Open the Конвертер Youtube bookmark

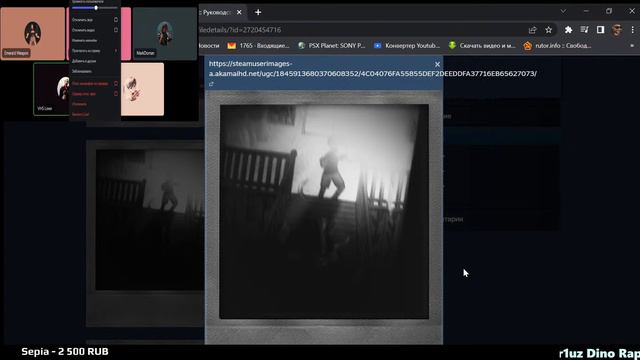click(407, 46)
